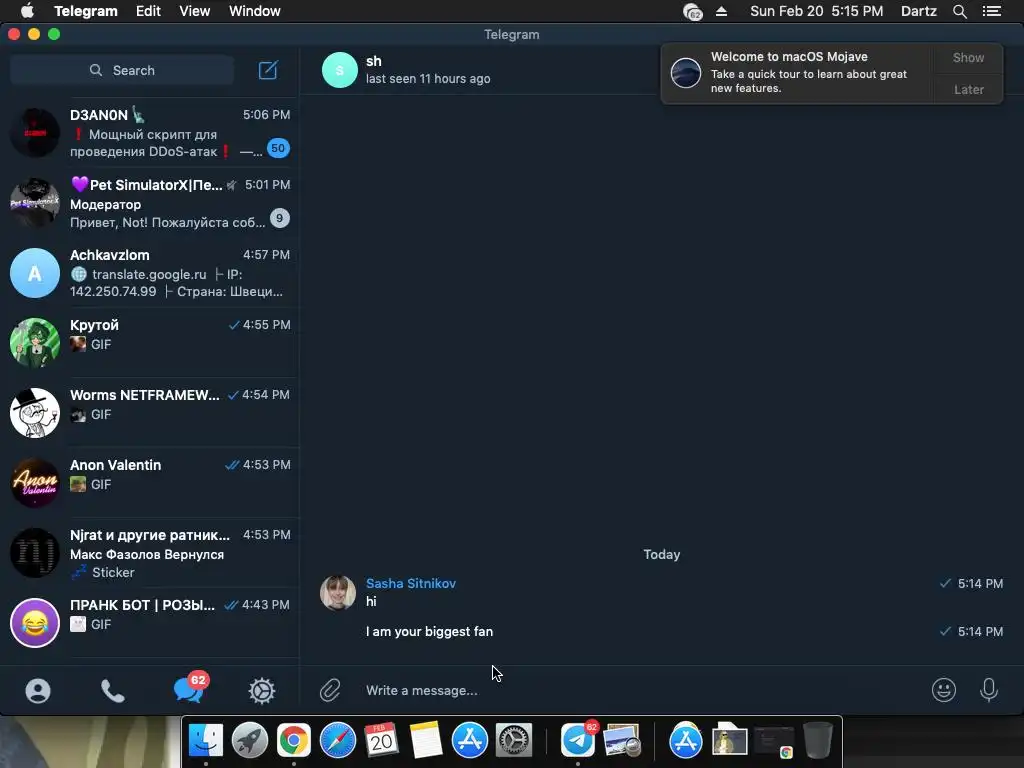Click the Telegram status icon in menu bar
The height and width of the screenshot is (768, 1024).
(692, 11)
